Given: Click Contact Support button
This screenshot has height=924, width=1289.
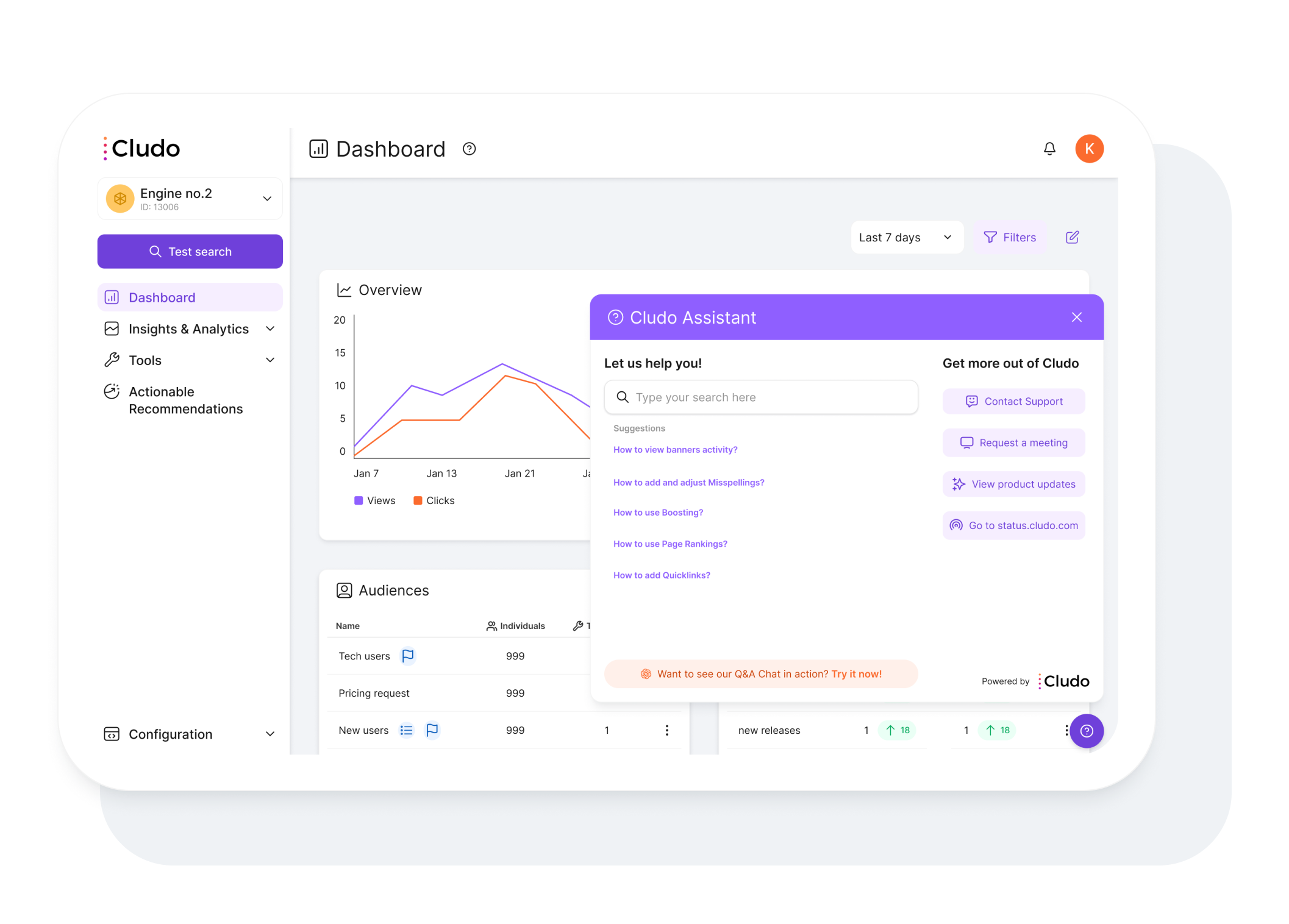Looking at the screenshot, I should (x=1013, y=401).
